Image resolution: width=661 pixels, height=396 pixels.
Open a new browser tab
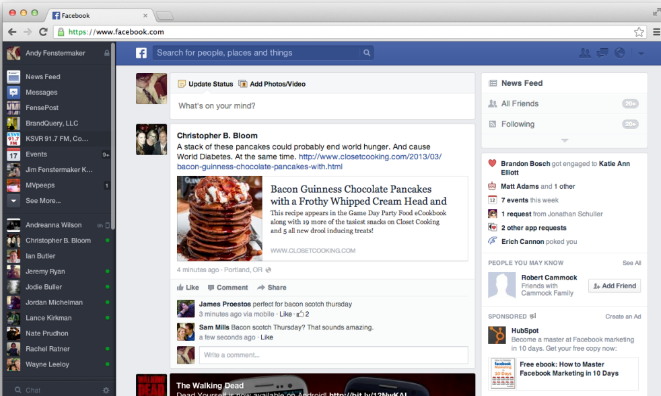point(164,16)
